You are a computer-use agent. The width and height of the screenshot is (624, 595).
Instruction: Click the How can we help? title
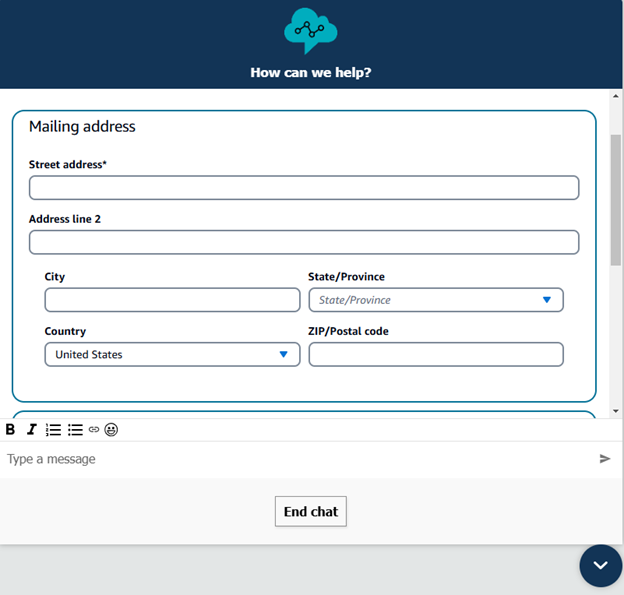click(311, 72)
